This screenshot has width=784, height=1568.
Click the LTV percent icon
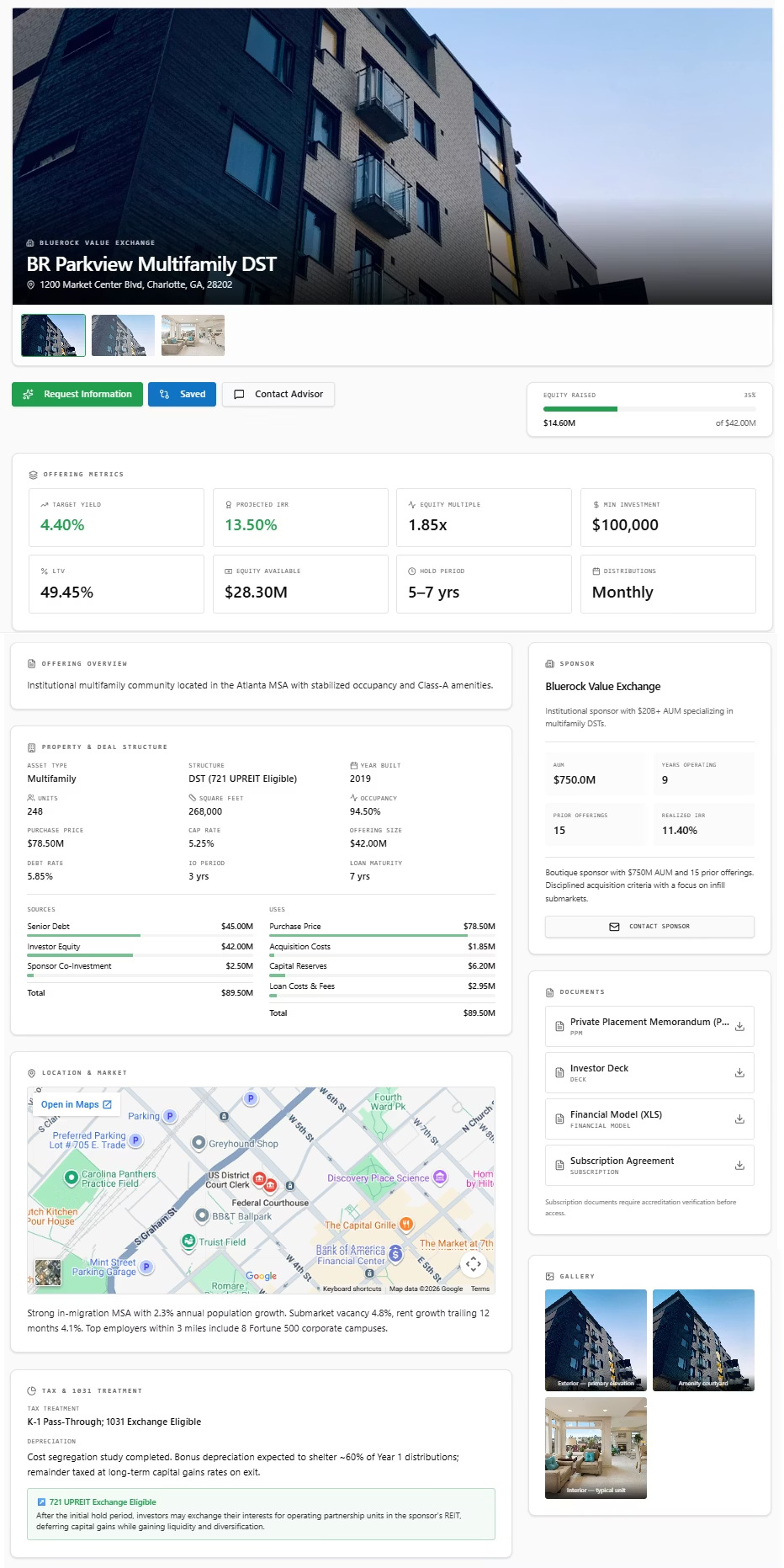click(x=45, y=571)
